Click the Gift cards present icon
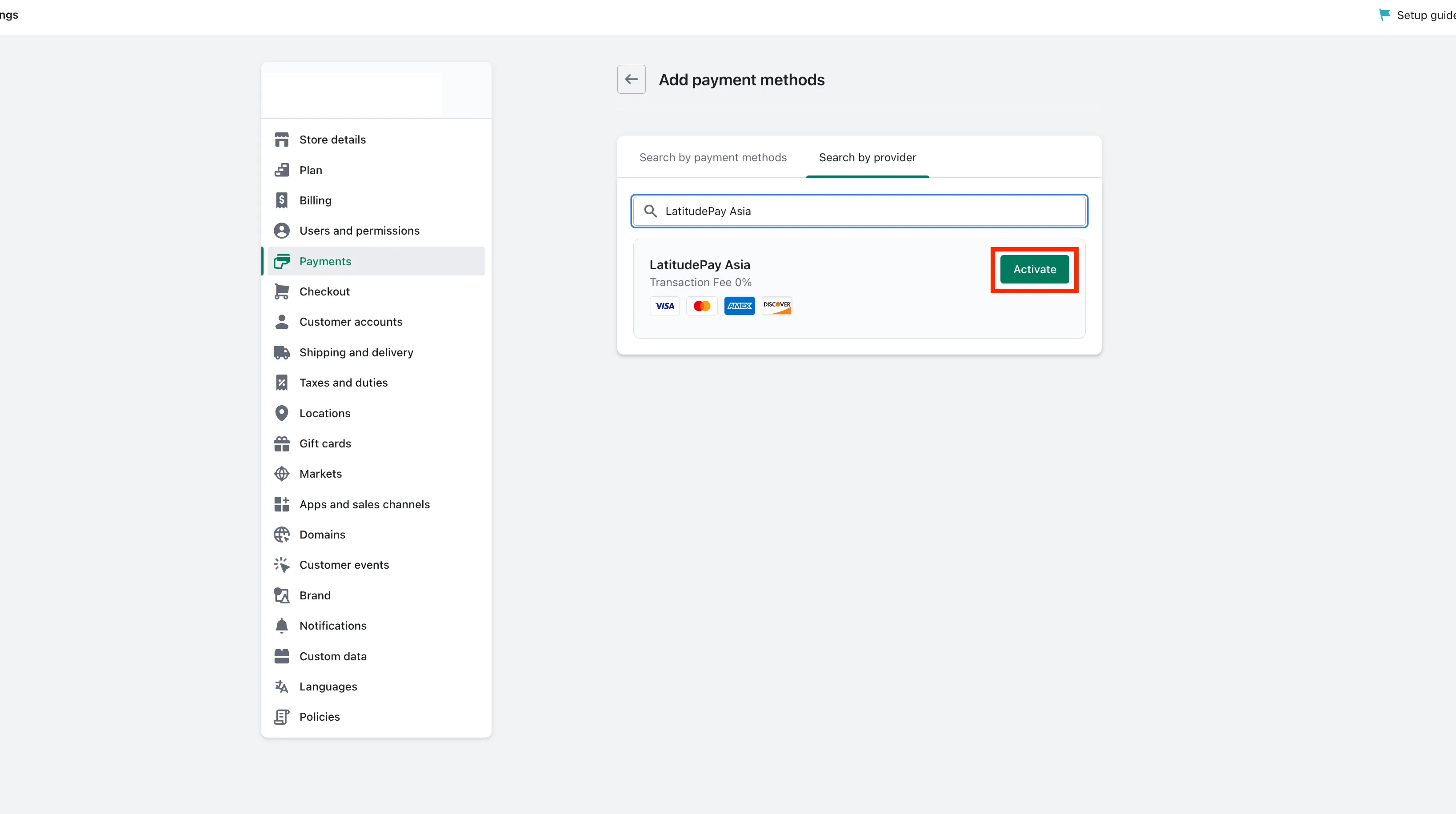 click(x=281, y=443)
